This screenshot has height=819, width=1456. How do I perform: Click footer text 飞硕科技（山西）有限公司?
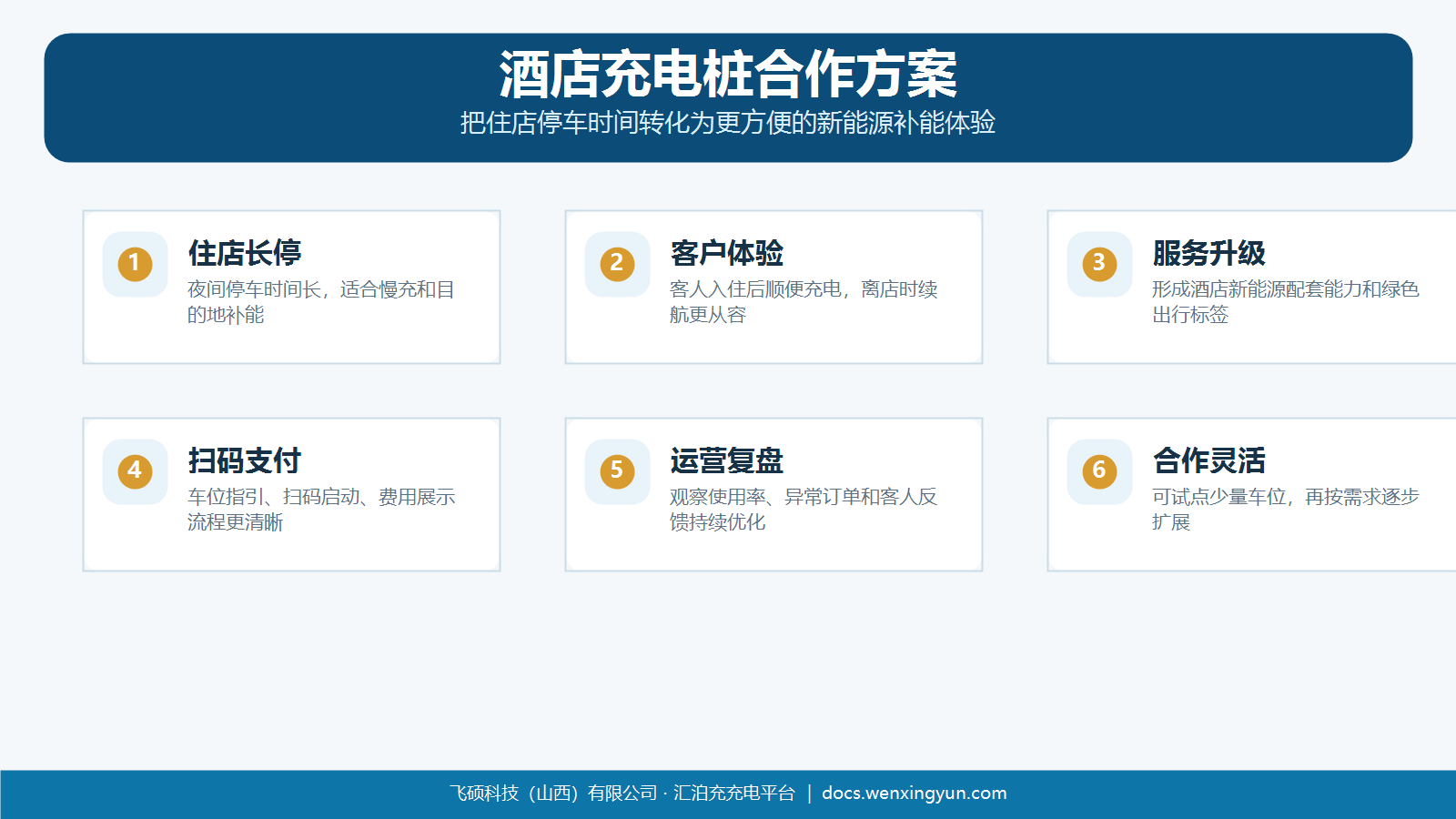553,794
